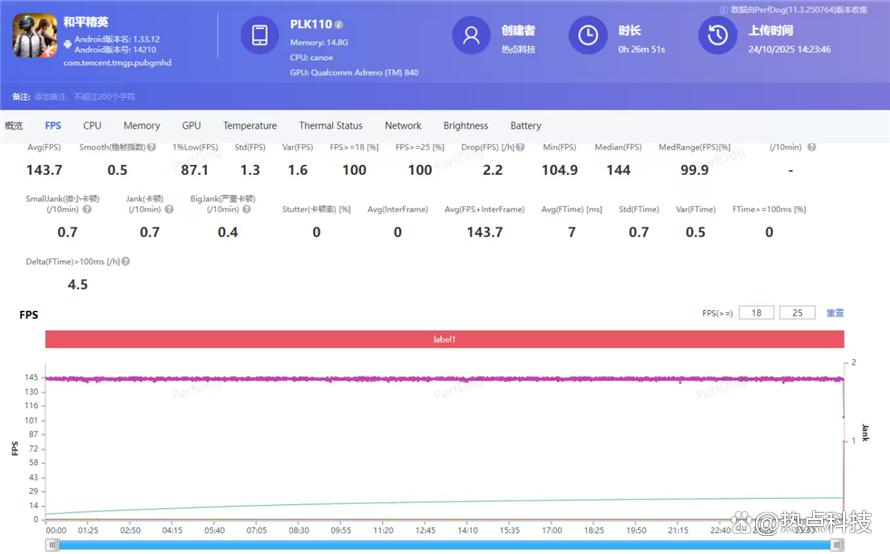Image resolution: width=890 pixels, height=554 pixels.
Task: Click the purple FPS line in chart
Action: click(444, 379)
